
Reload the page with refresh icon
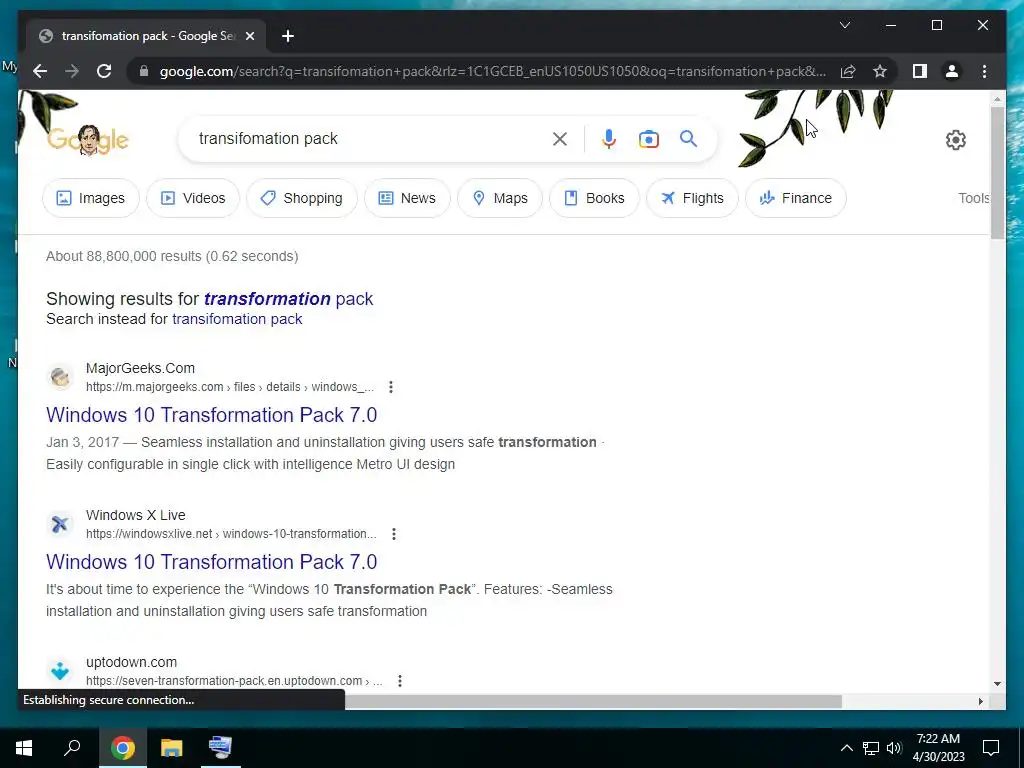coord(104,71)
